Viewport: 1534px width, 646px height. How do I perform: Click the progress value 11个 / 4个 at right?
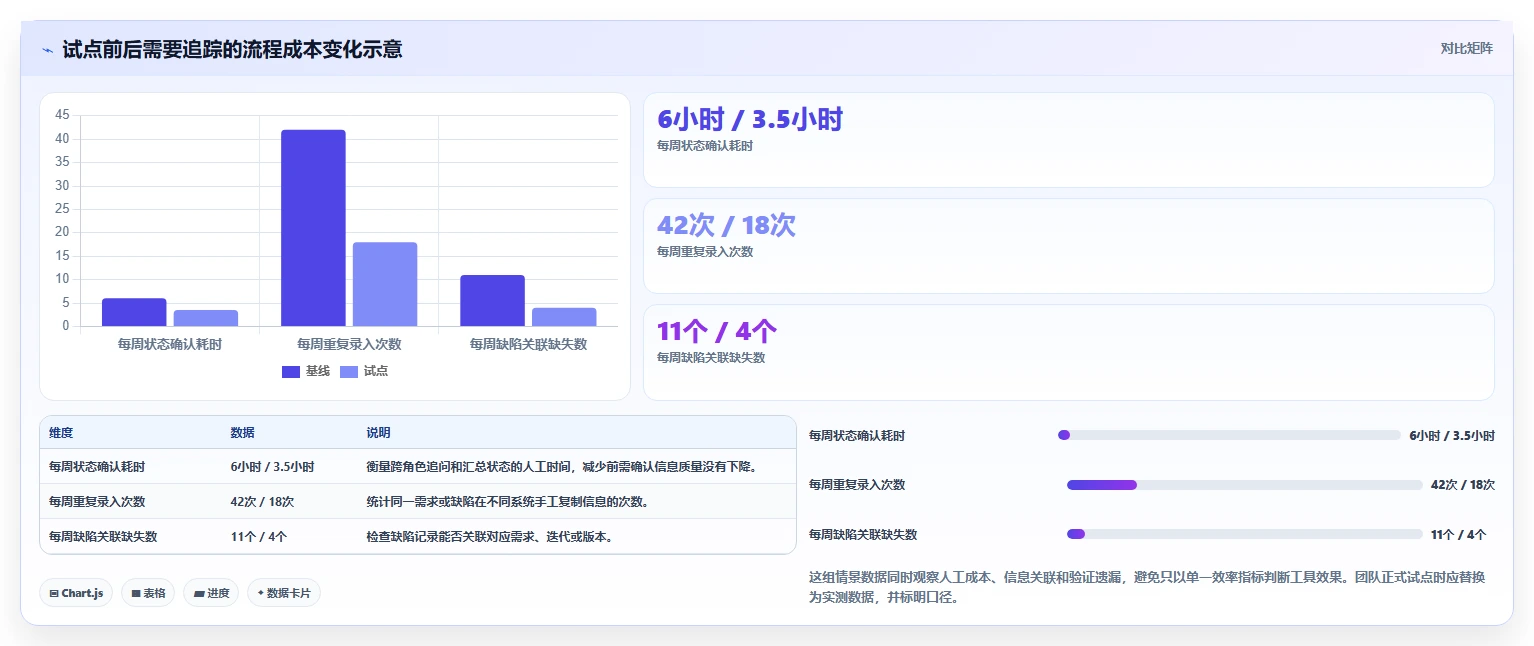[x=1458, y=535]
